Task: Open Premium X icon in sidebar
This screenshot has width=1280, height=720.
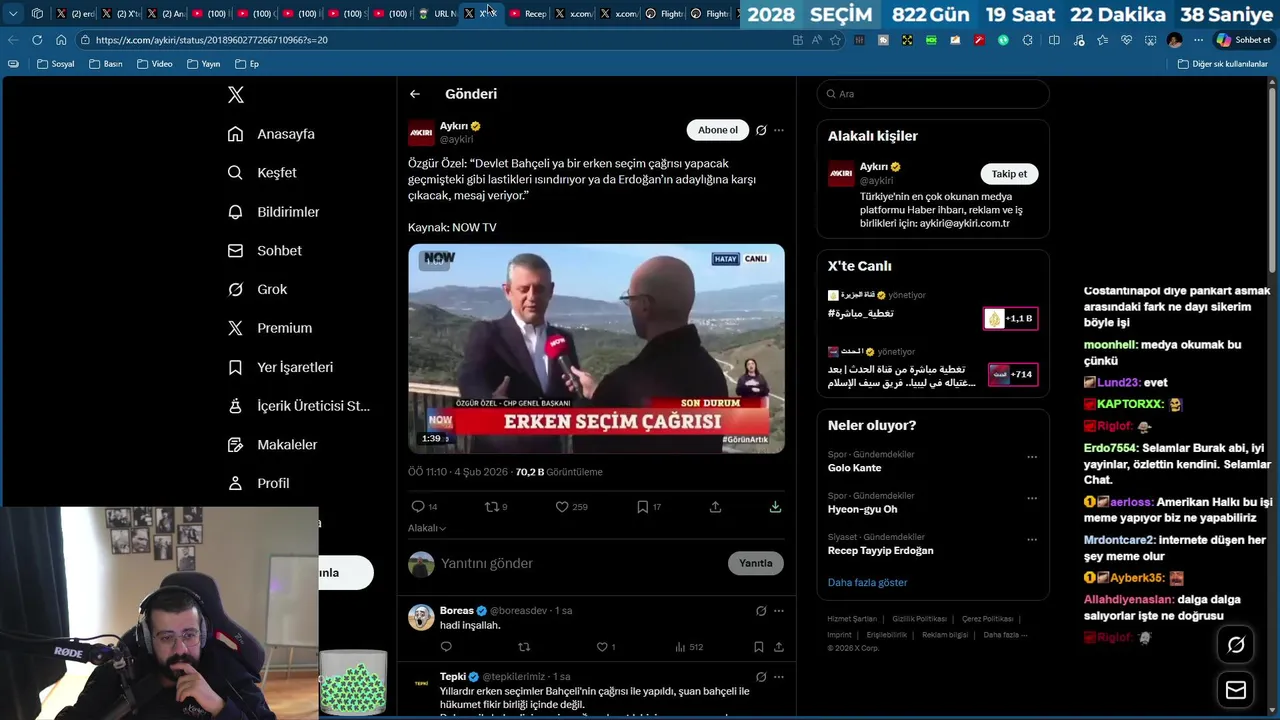Action: 235,328
